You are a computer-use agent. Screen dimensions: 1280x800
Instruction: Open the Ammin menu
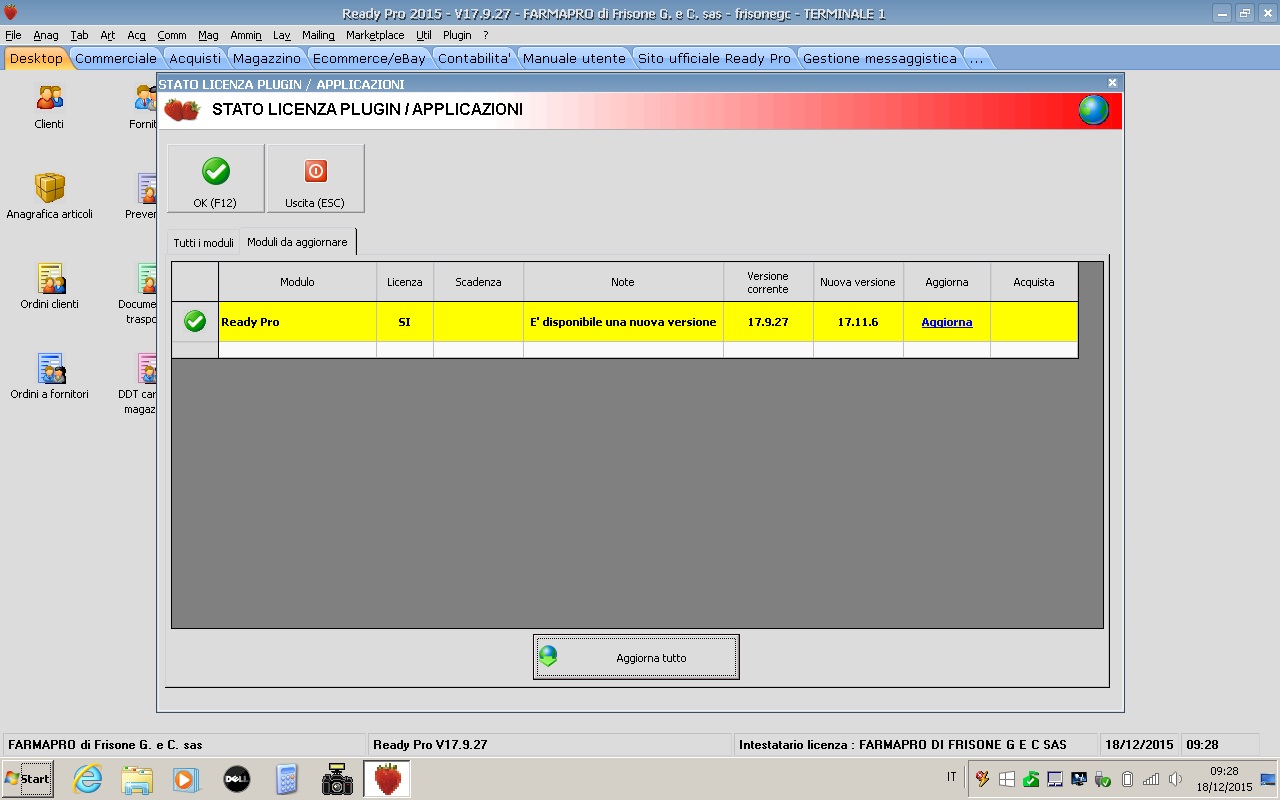pyautogui.click(x=246, y=35)
